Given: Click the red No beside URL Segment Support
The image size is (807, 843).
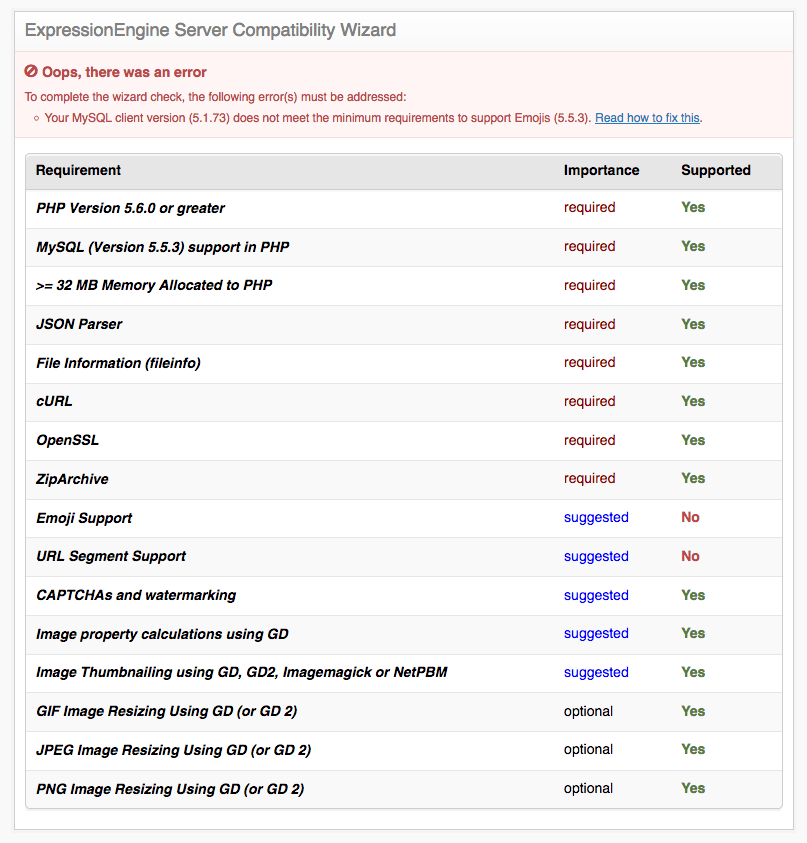Looking at the screenshot, I should 690,556.
